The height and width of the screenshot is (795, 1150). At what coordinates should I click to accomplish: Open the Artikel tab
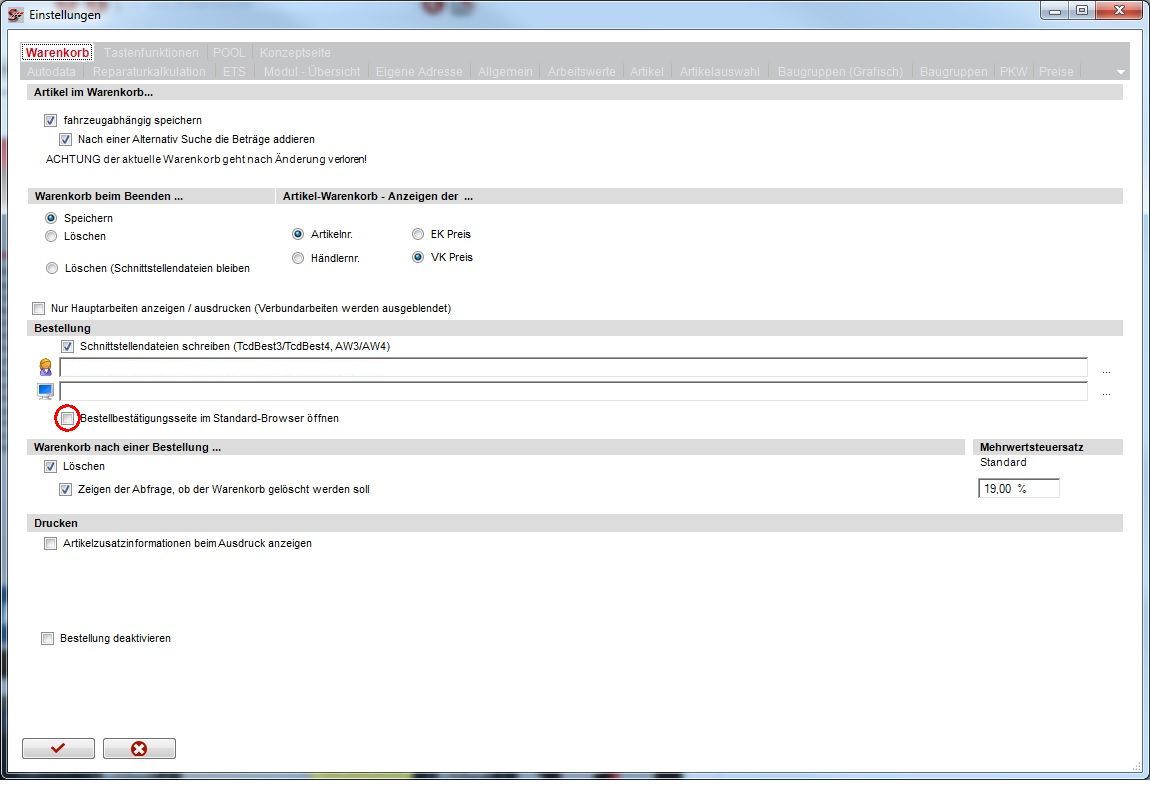coord(647,72)
